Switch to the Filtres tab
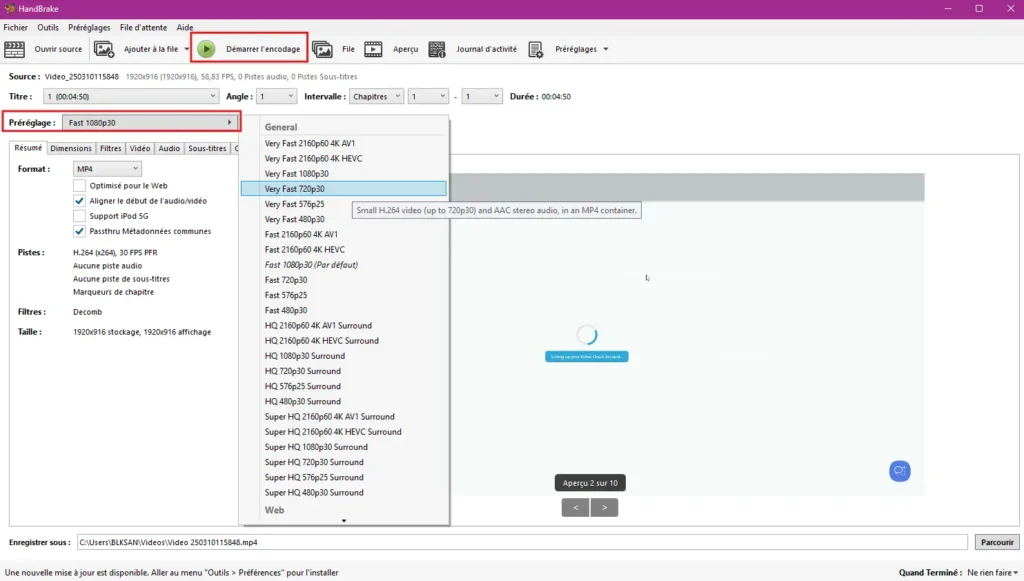This screenshot has height=581, width=1024. coord(110,148)
